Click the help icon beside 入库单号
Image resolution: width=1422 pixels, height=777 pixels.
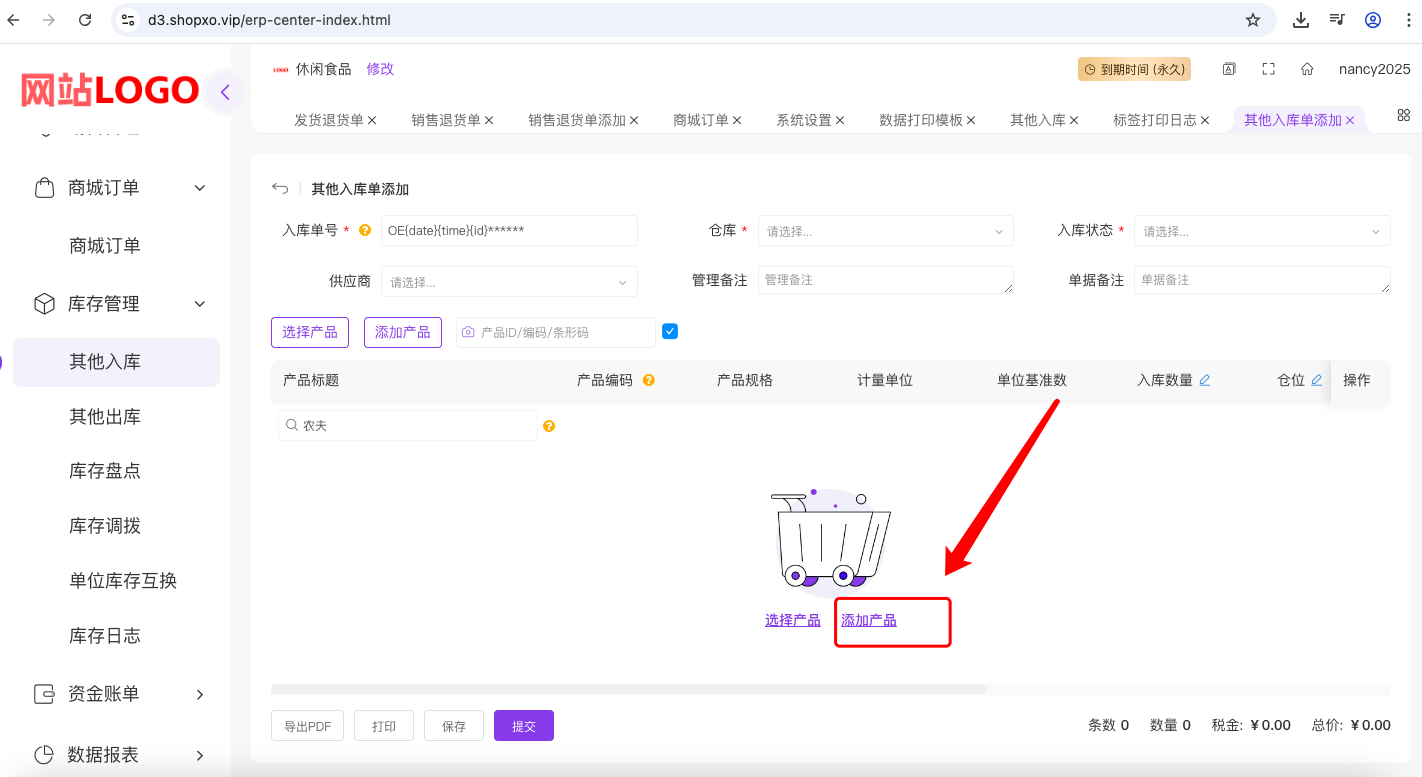click(x=365, y=230)
